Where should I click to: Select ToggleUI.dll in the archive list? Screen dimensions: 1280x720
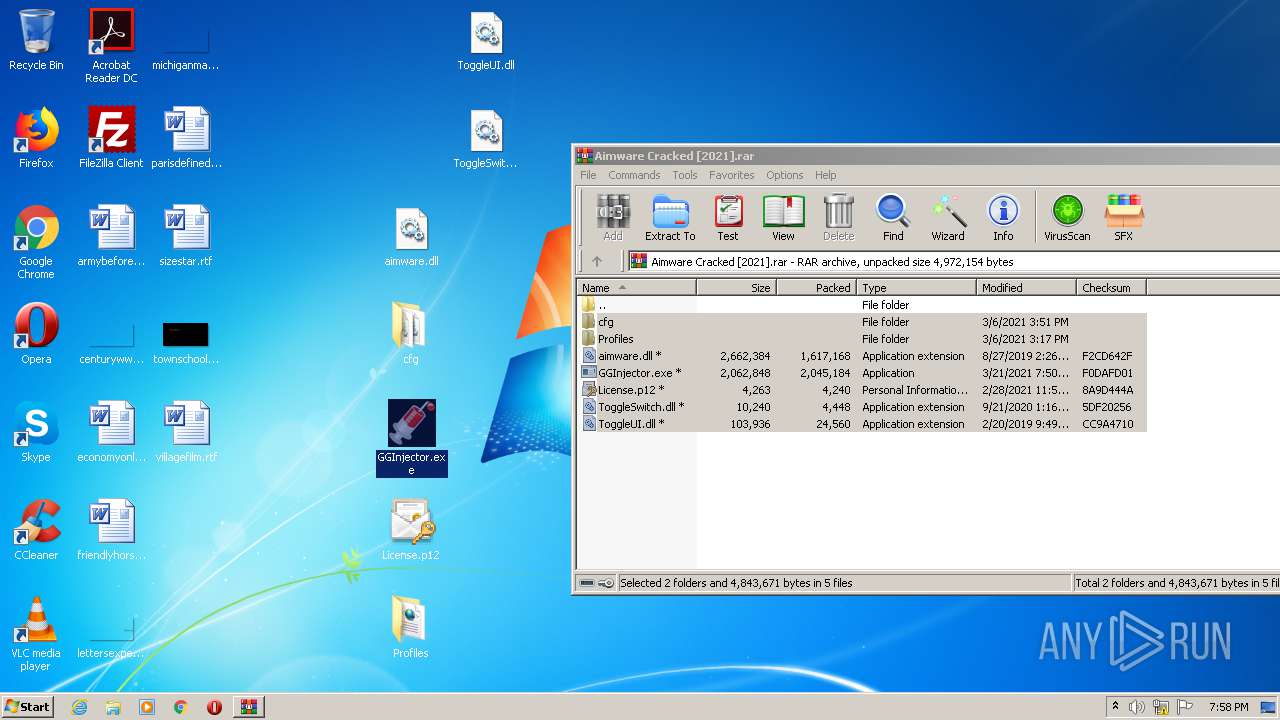click(862, 424)
